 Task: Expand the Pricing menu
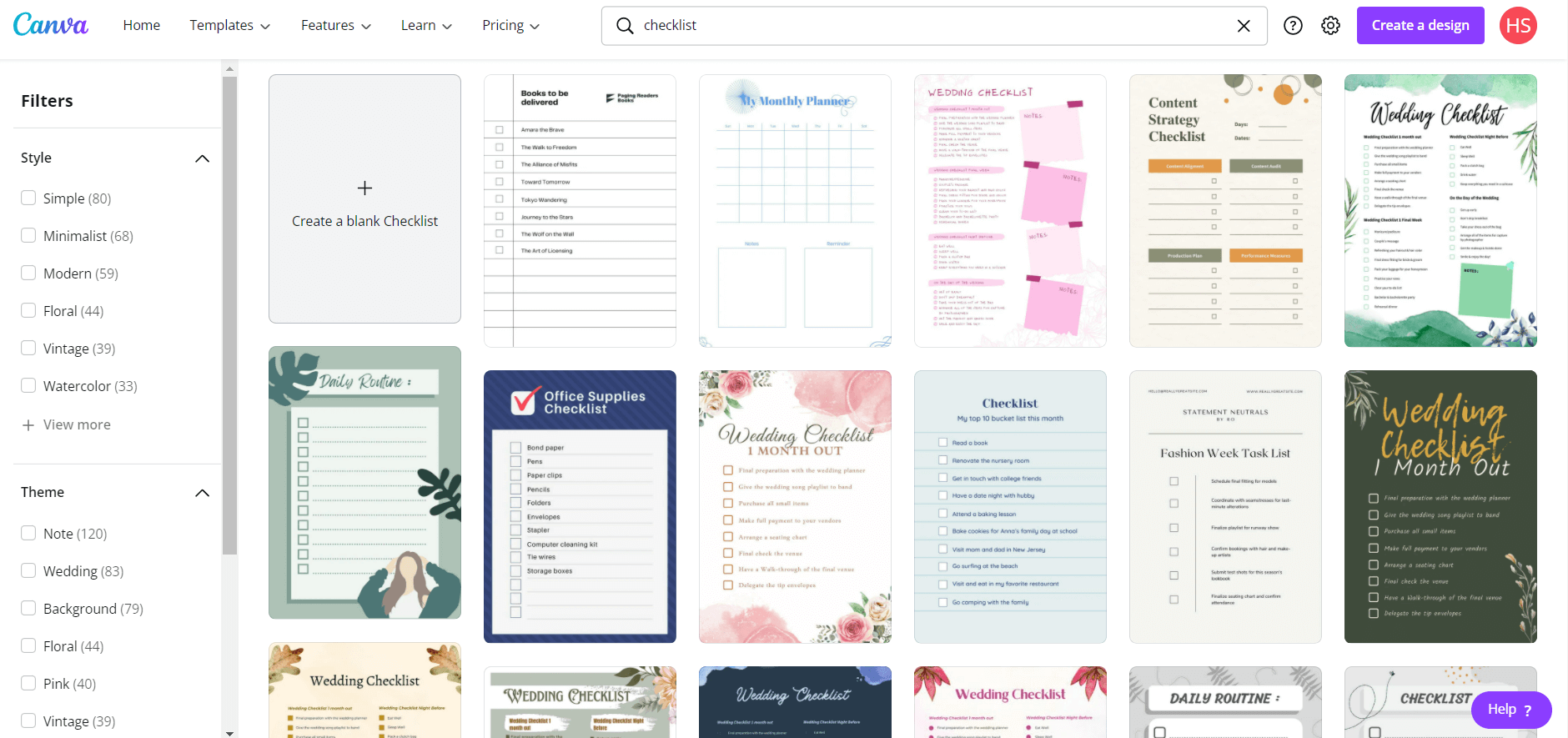[510, 26]
